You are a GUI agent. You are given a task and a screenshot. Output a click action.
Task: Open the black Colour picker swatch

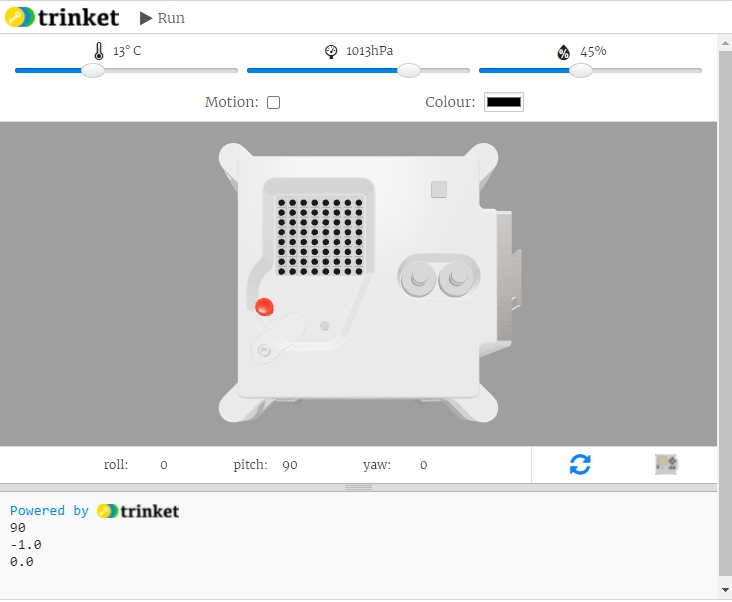[x=504, y=102]
